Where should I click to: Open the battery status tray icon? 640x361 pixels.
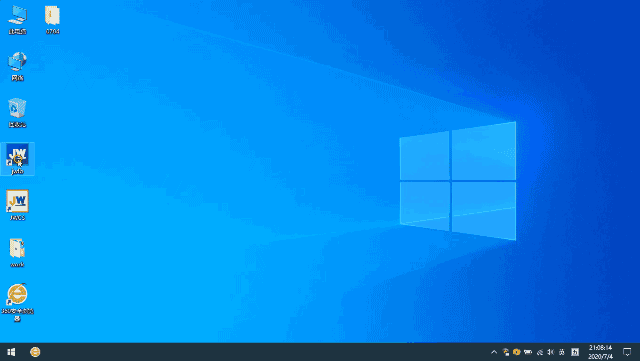click(528, 352)
